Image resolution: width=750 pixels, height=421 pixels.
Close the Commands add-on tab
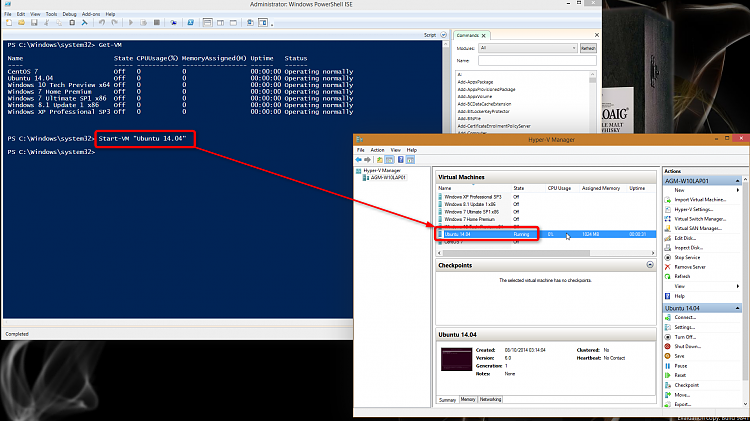pyautogui.click(x=484, y=35)
